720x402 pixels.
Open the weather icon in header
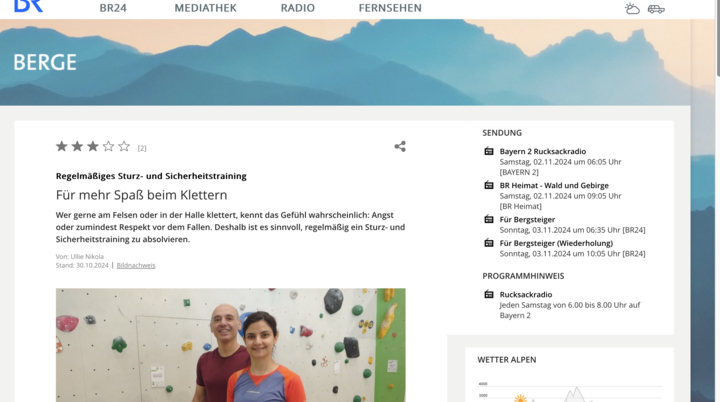point(632,9)
